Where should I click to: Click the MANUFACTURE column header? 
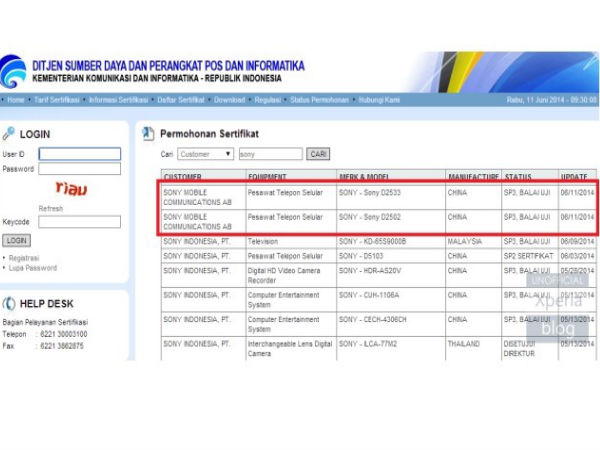tap(473, 177)
